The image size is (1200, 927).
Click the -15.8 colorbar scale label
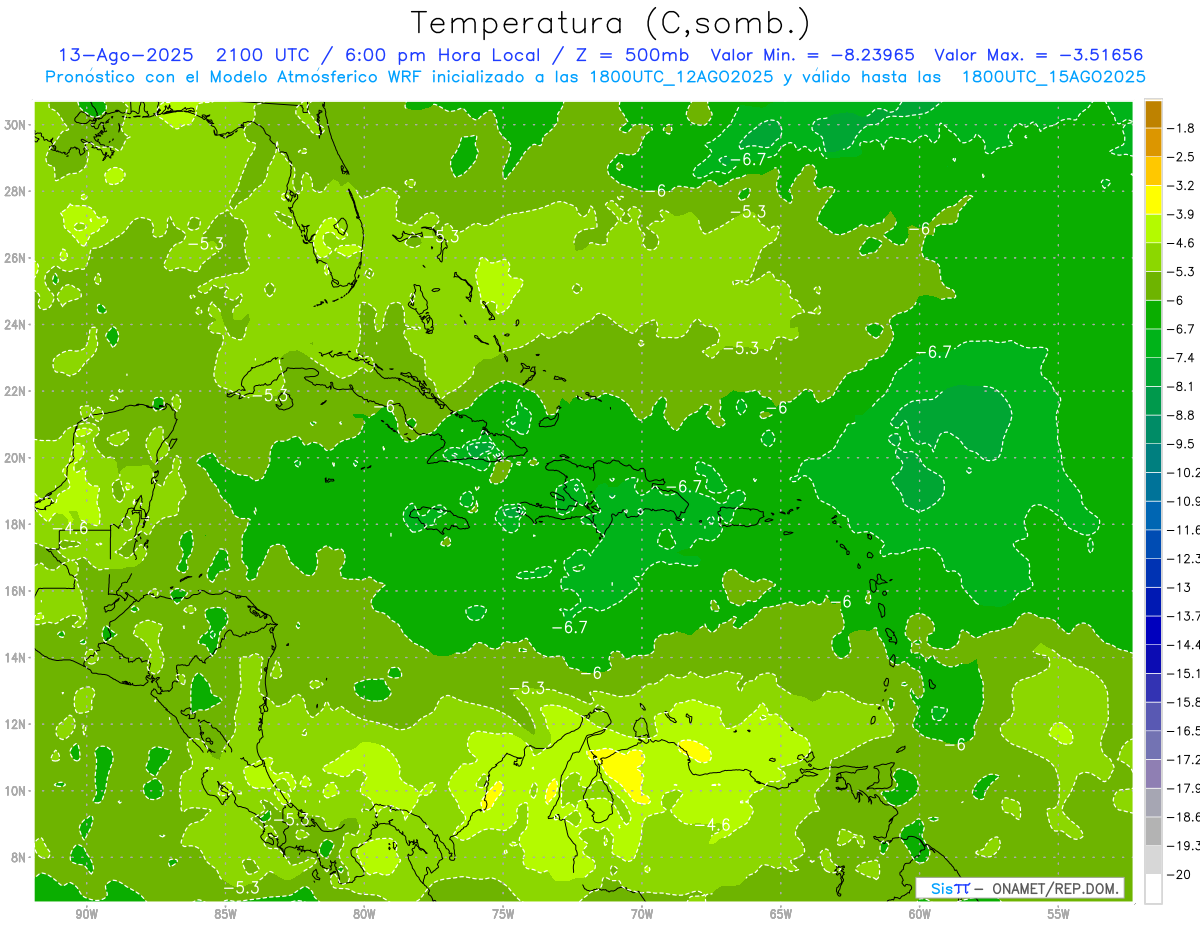pyautogui.click(x=1185, y=701)
